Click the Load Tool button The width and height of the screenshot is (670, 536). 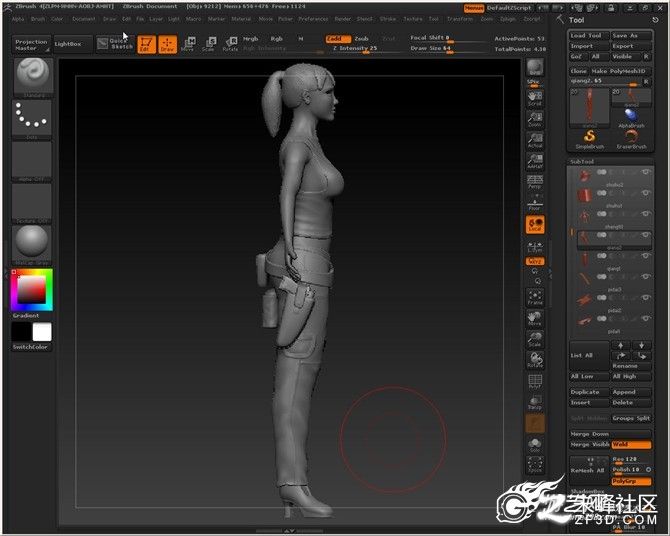(589, 35)
